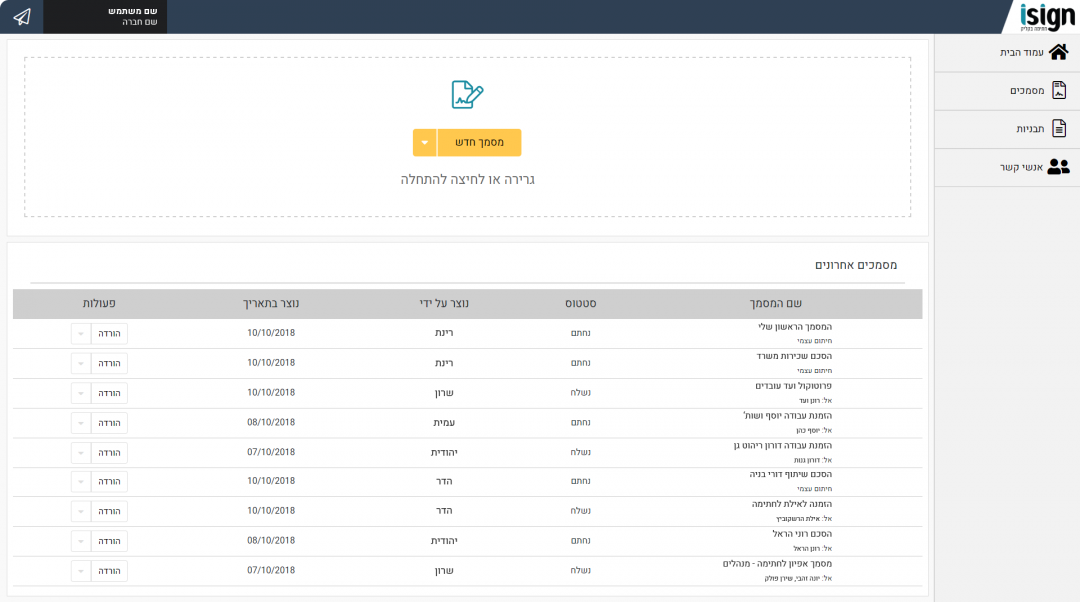The width and height of the screenshot is (1080, 602).
Task: Expand download options for פרוטוקול ועד עובדים
Action: click(x=81, y=393)
